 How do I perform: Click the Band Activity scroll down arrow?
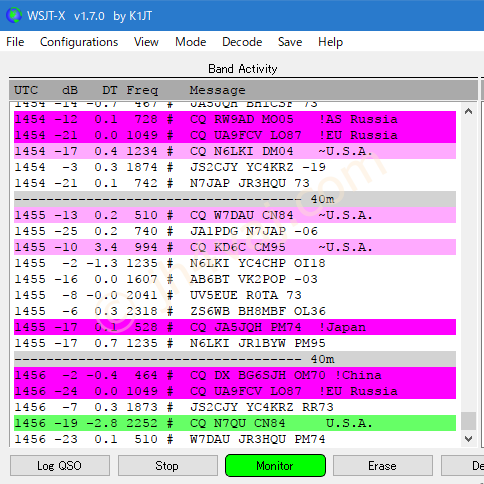point(468,439)
